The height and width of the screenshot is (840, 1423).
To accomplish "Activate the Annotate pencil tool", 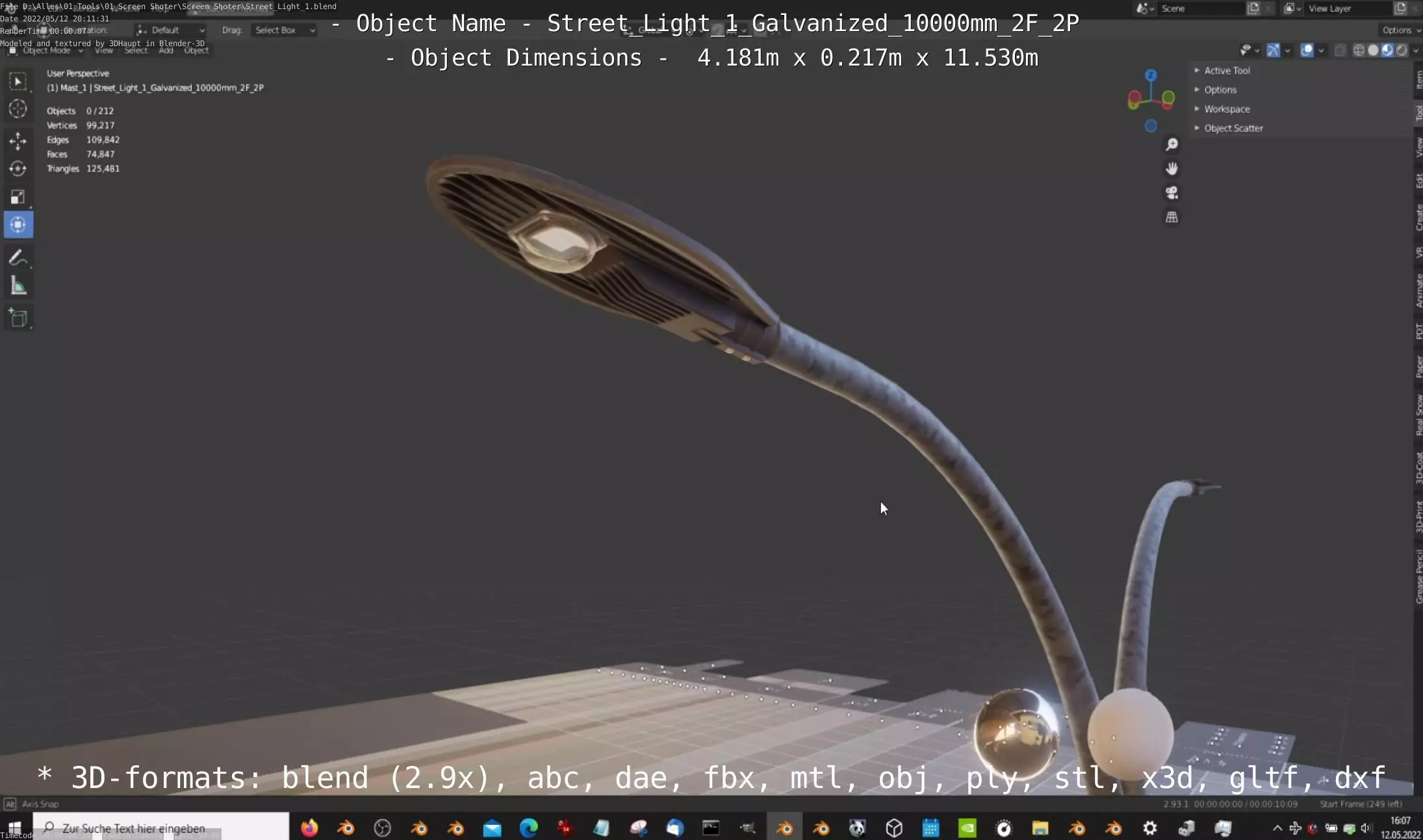I will click(18, 258).
